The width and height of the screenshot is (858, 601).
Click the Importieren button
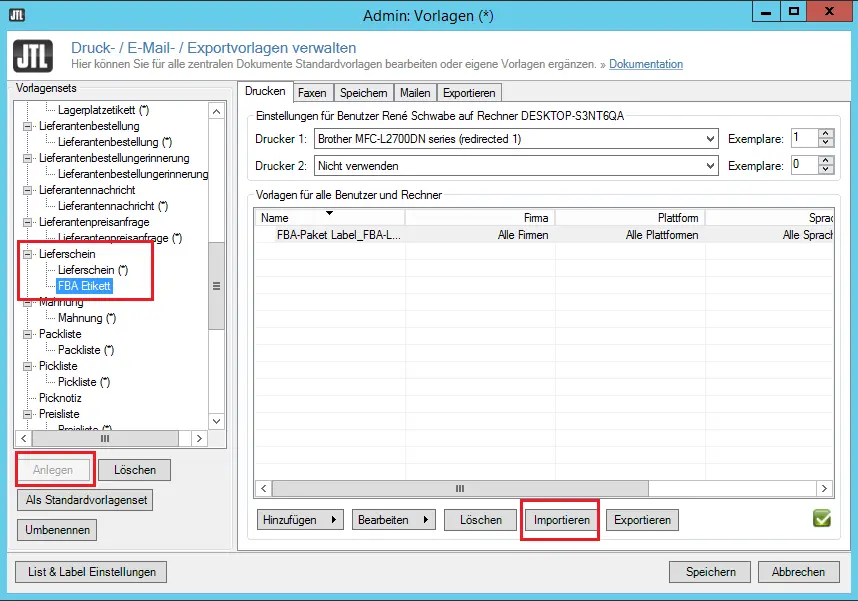pyautogui.click(x=561, y=520)
